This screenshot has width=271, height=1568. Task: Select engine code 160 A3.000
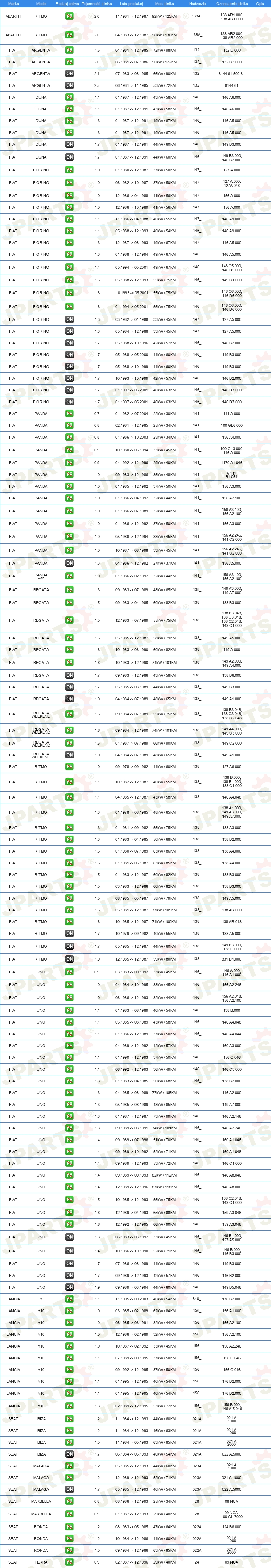(231, 1046)
